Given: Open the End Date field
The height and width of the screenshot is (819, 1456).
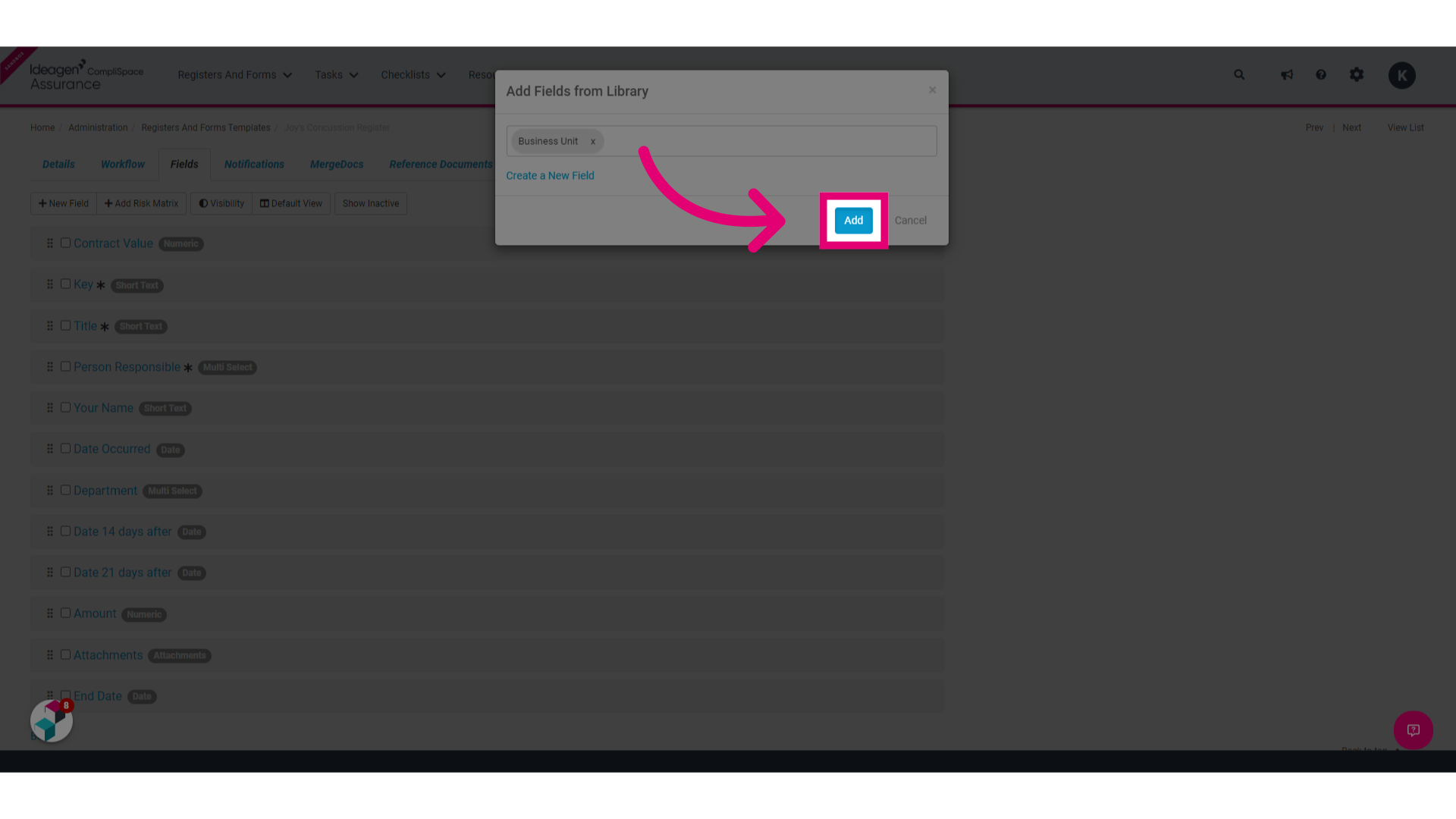Looking at the screenshot, I should [97, 697].
